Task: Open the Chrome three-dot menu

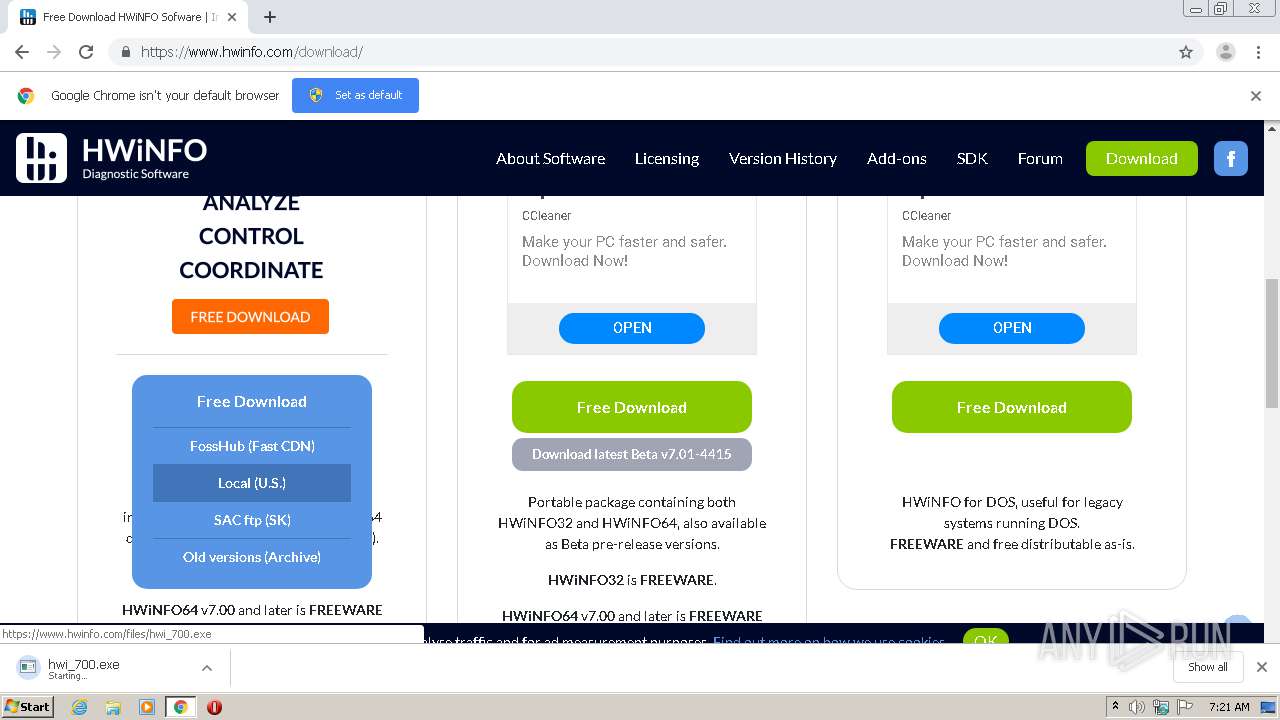Action: 1259,52
